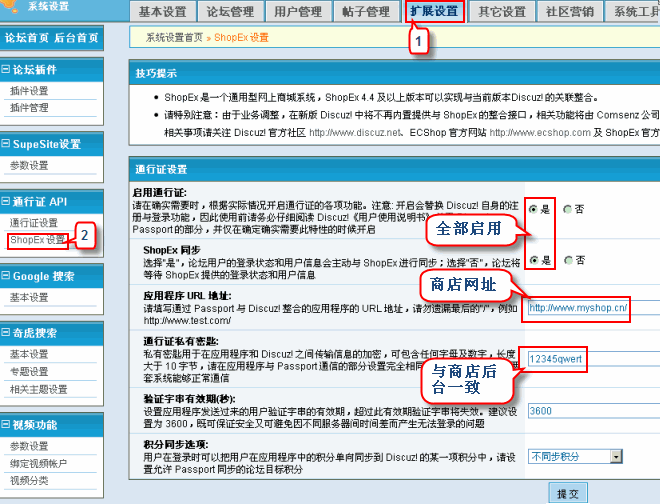Viewport: 660px width, 504px height.
Task: Click the 应用程序 URL 地址 input field
Action: coord(578,308)
